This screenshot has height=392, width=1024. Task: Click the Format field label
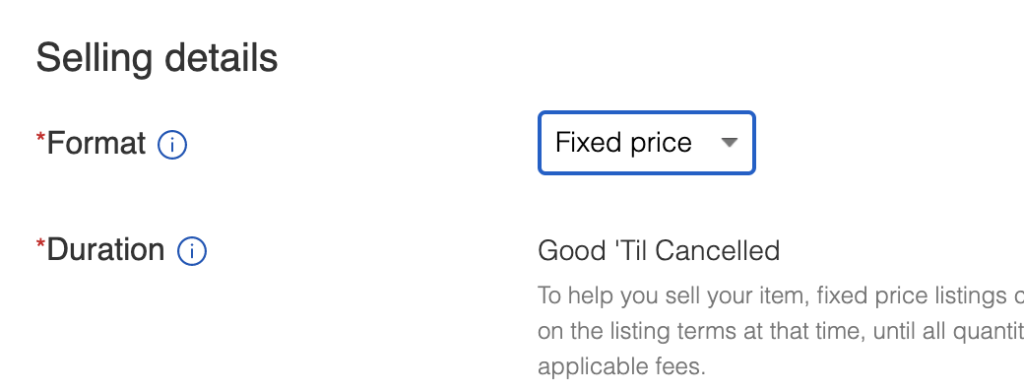[96, 142]
